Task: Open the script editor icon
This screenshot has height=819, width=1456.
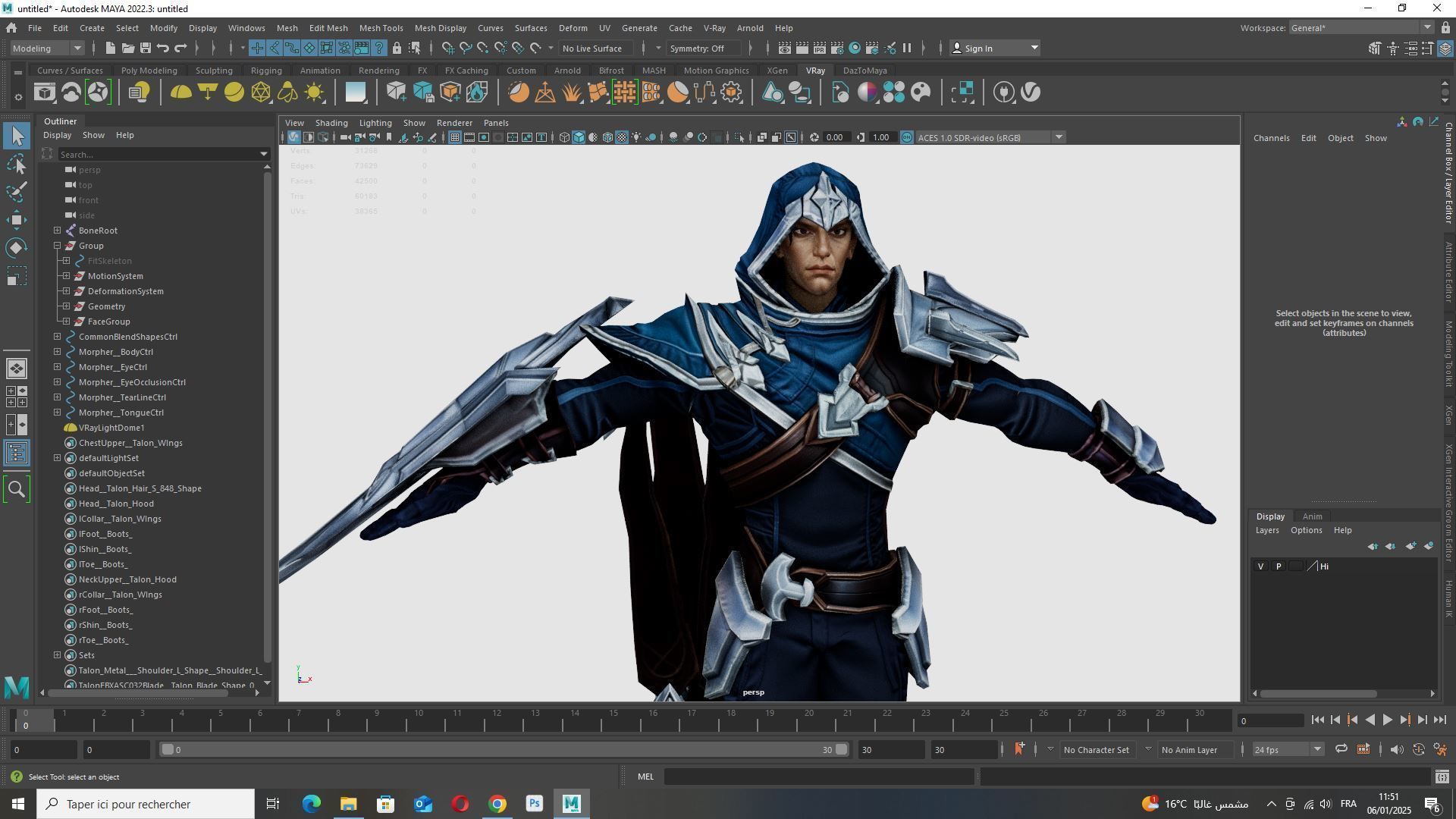Action: click(x=1442, y=777)
